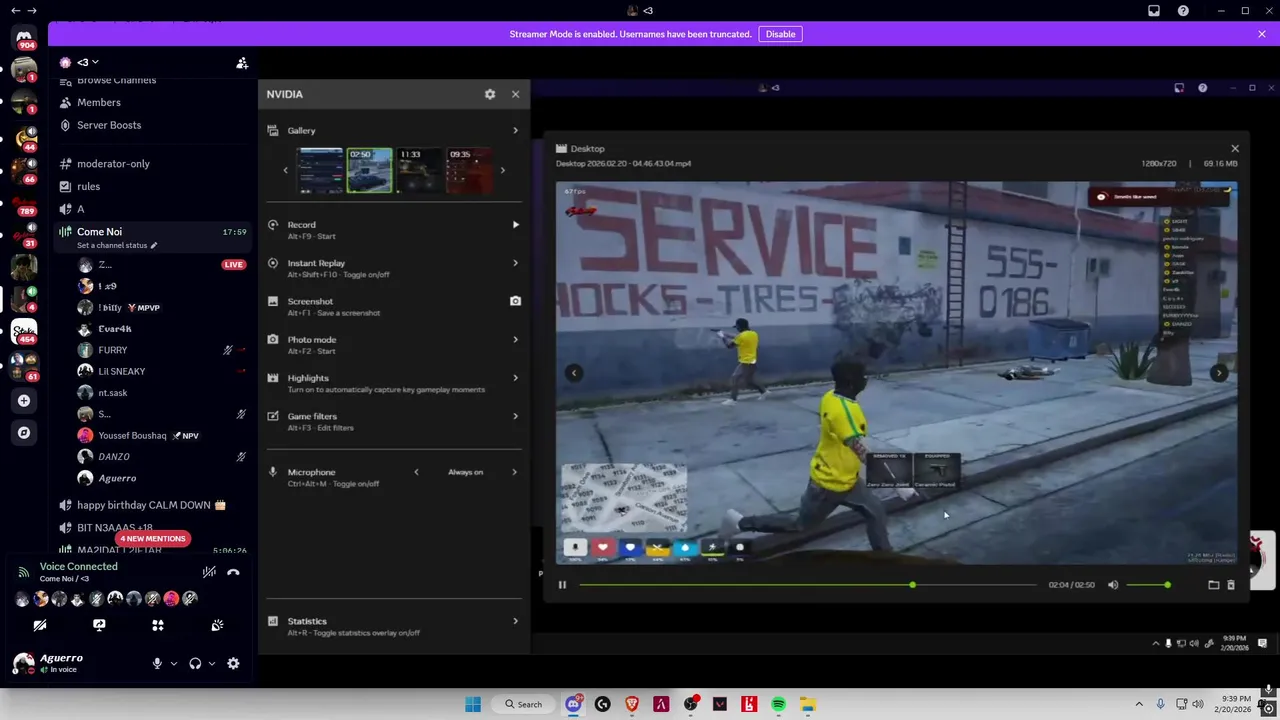Open Spotify from the taskbar
1280x720 pixels.
pos(778,704)
